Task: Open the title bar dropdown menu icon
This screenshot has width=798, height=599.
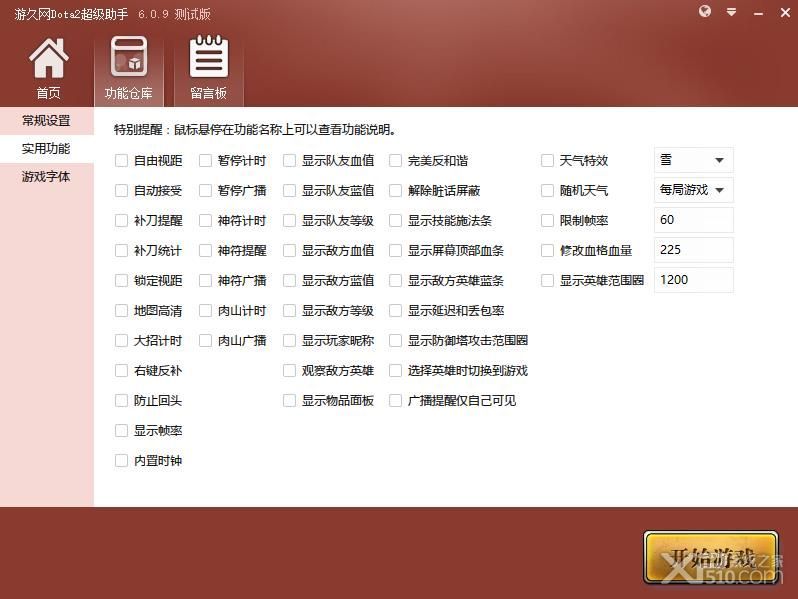Action: click(x=731, y=12)
